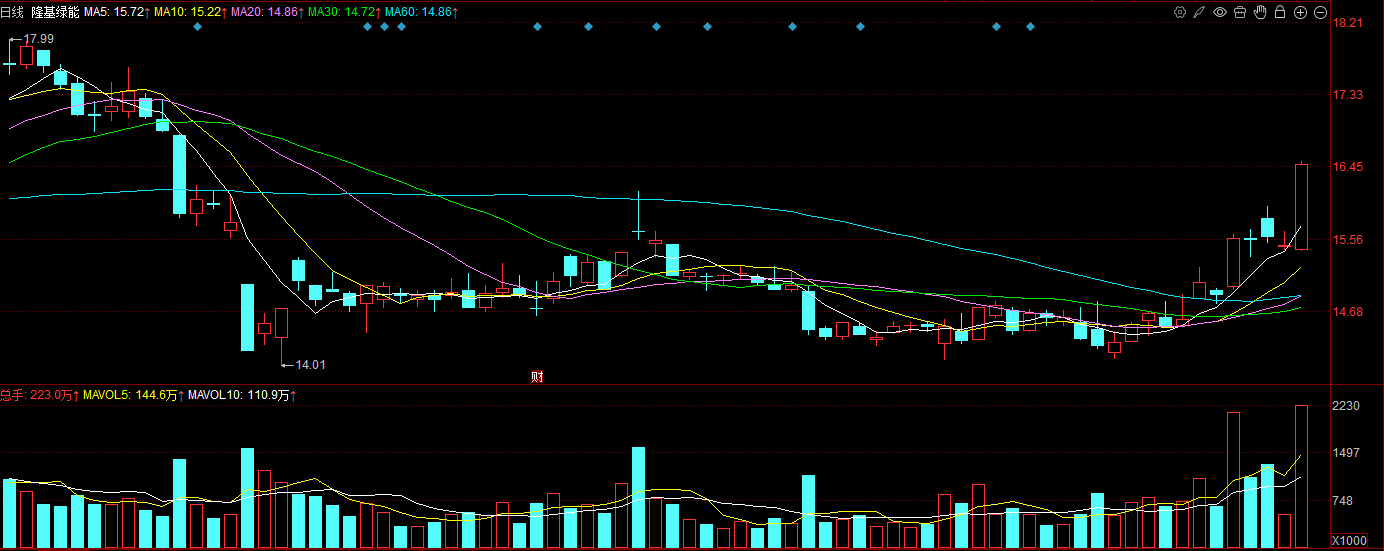Click the 14.68 price axis label

click(x=1348, y=312)
